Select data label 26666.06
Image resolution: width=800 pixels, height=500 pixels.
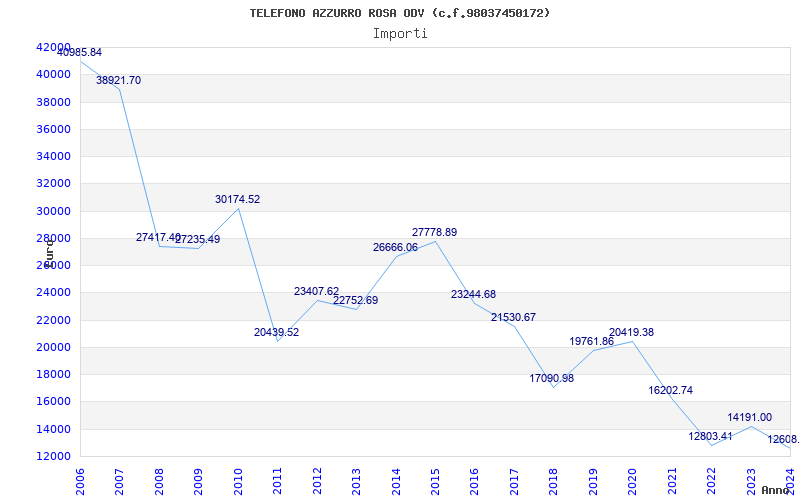click(x=395, y=247)
